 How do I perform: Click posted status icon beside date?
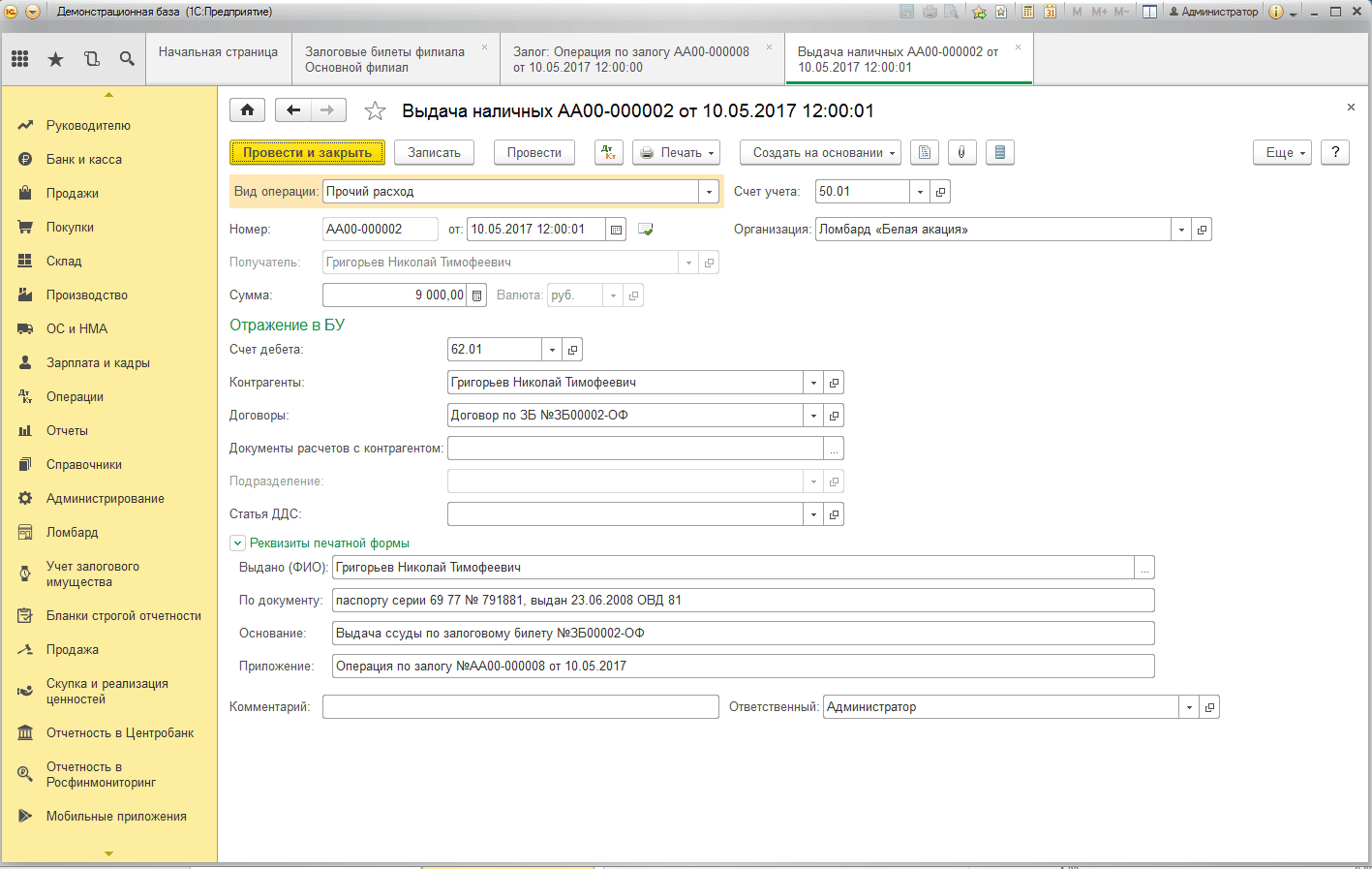click(646, 230)
